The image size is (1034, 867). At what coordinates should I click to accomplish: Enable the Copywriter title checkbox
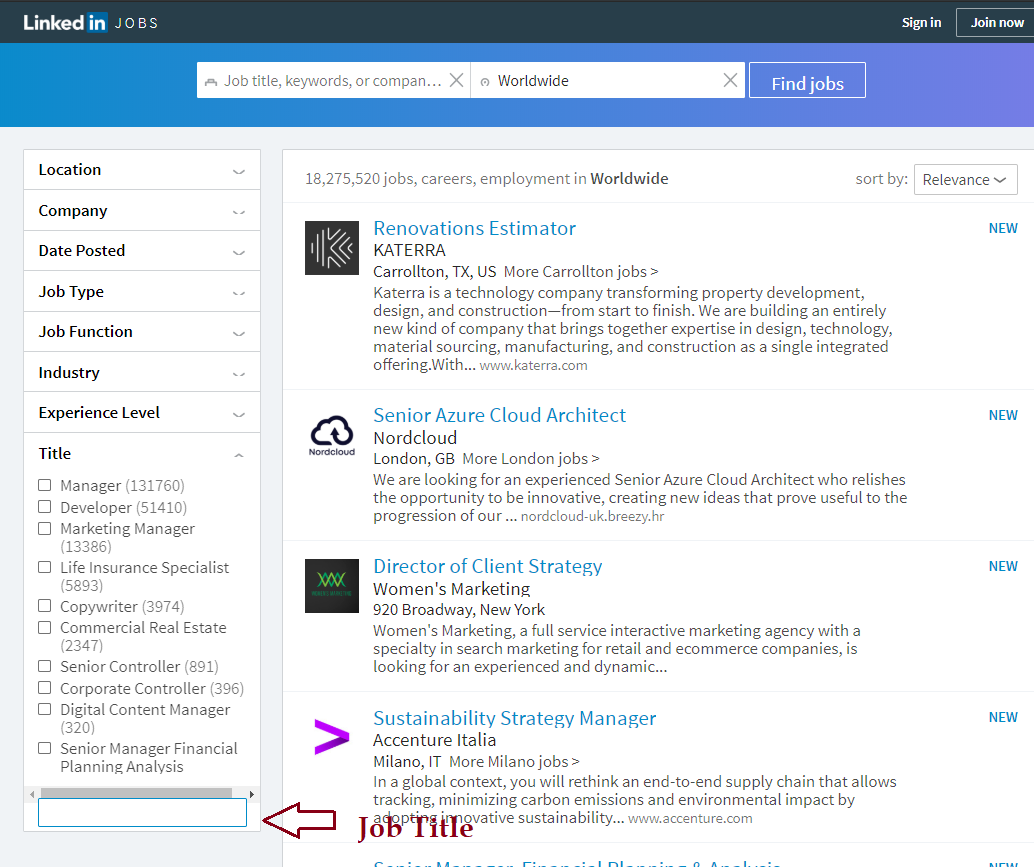pos(45,606)
